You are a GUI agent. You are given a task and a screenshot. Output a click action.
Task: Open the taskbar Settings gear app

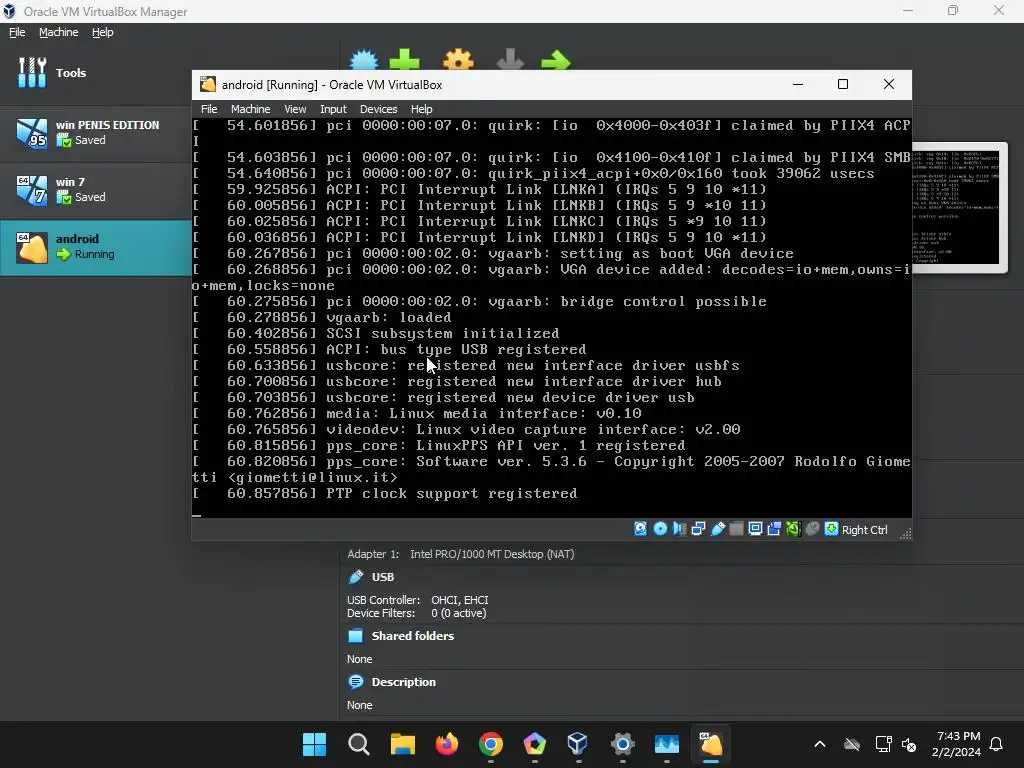622,744
